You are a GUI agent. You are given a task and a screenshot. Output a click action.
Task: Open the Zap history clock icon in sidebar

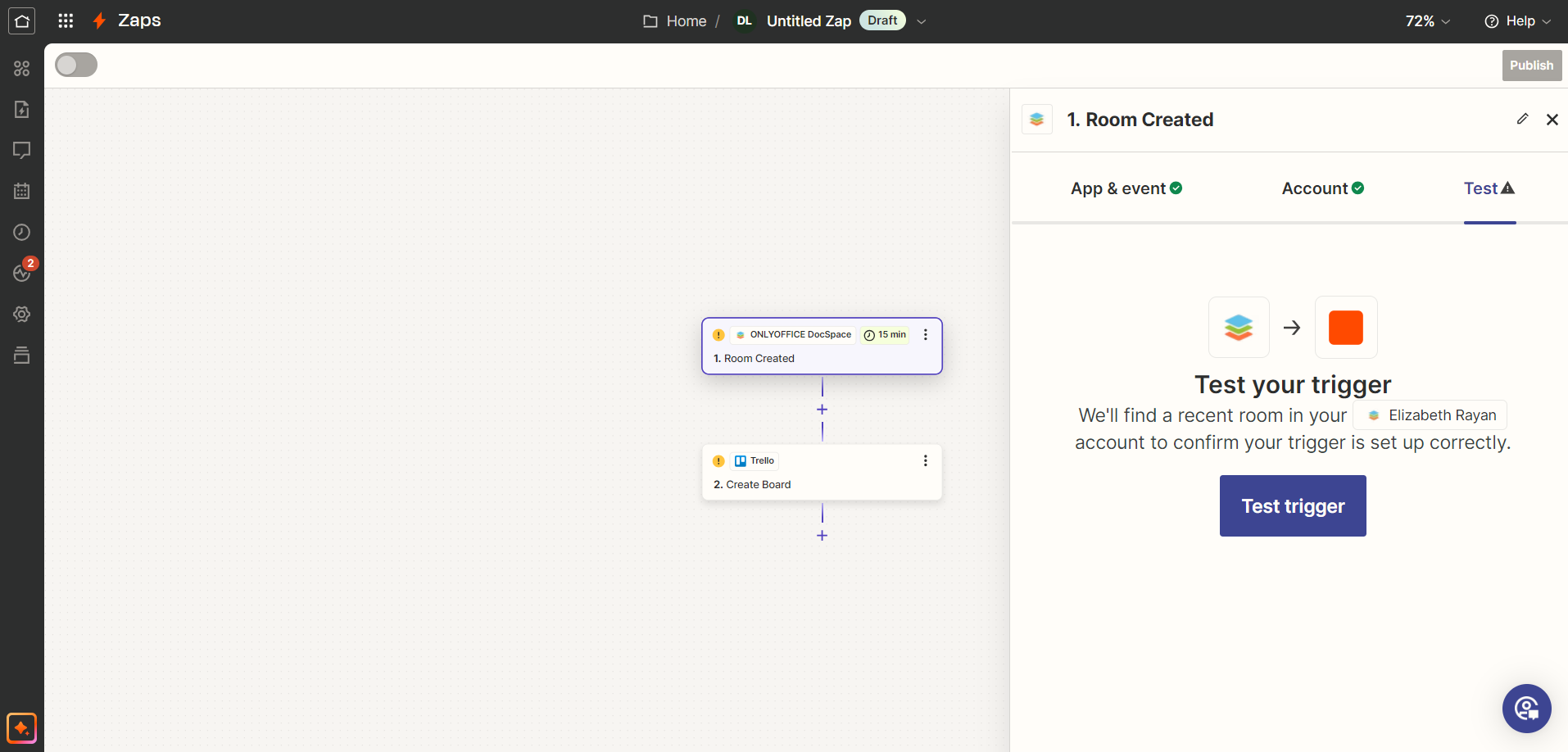click(x=22, y=233)
